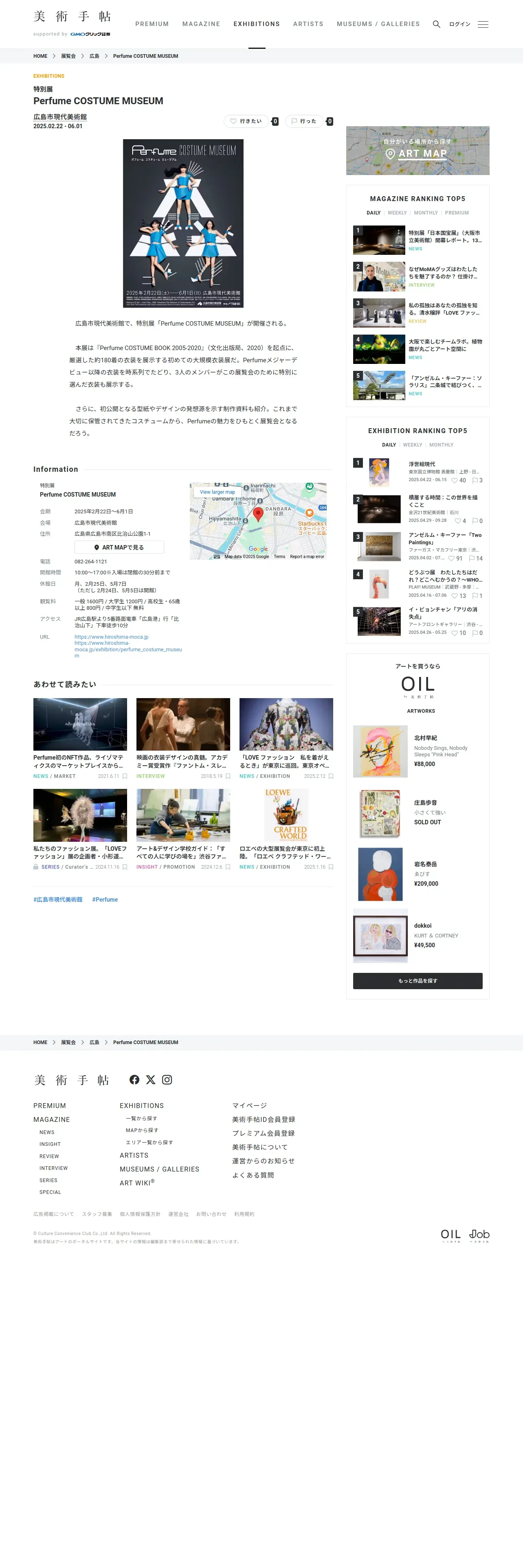Screen dimensions: 523x1568
Task: Switch Magazine Ranking to WEEKLY tab
Action: tap(397, 213)
